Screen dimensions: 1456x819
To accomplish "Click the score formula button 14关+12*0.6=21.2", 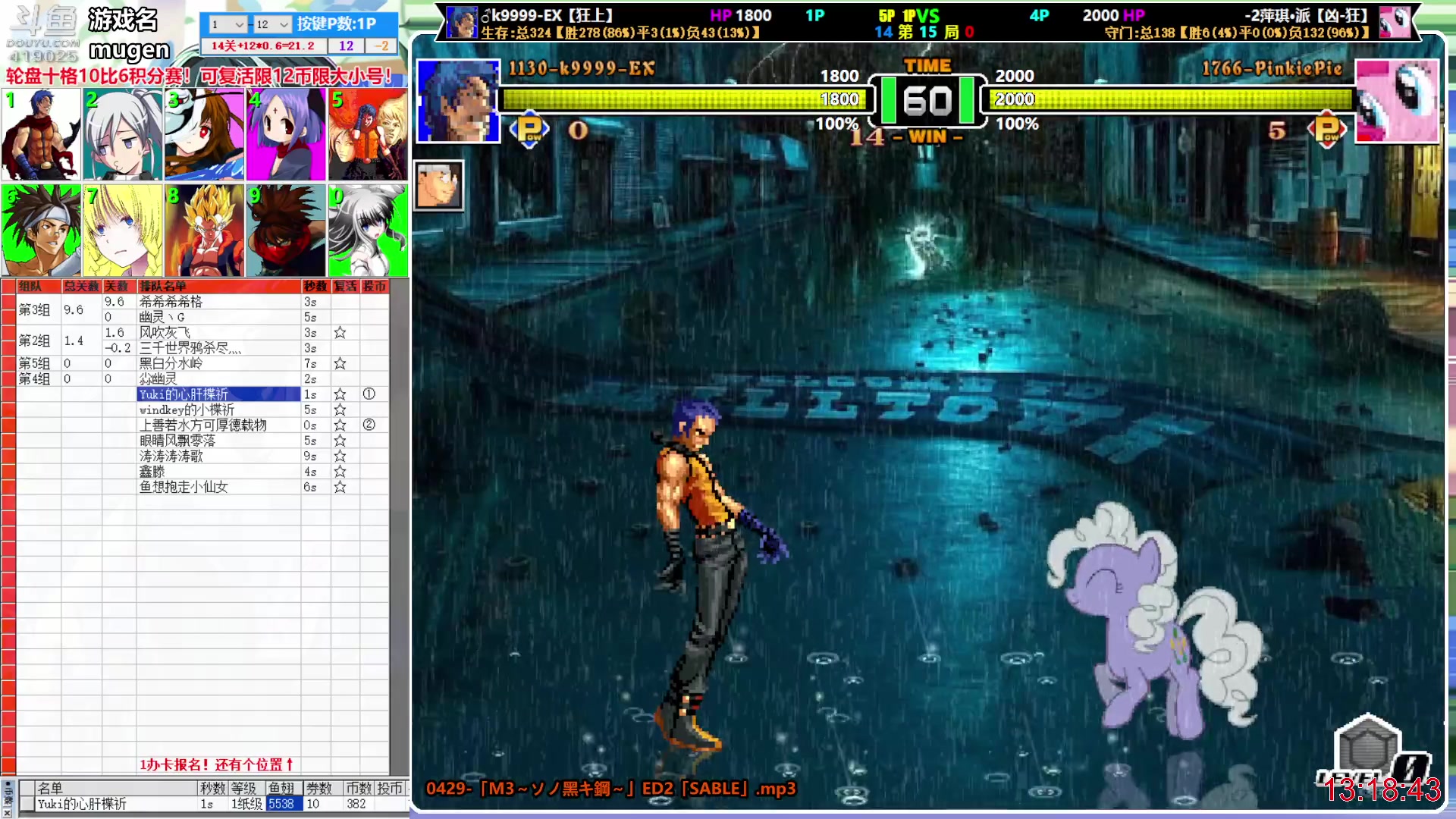I will point(263,45).
